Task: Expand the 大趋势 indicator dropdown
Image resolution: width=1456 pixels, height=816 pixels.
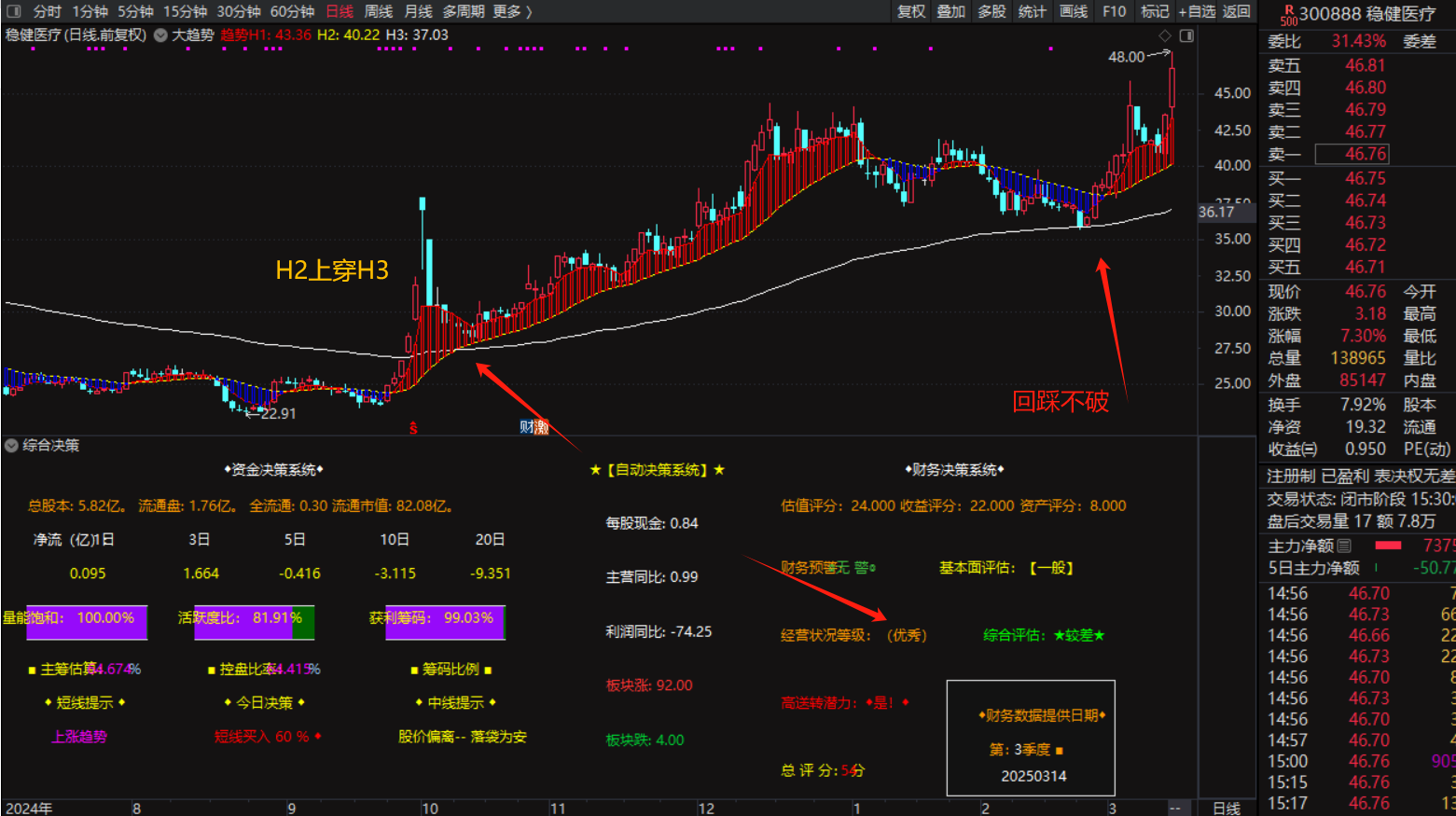Action: point(160,35)
